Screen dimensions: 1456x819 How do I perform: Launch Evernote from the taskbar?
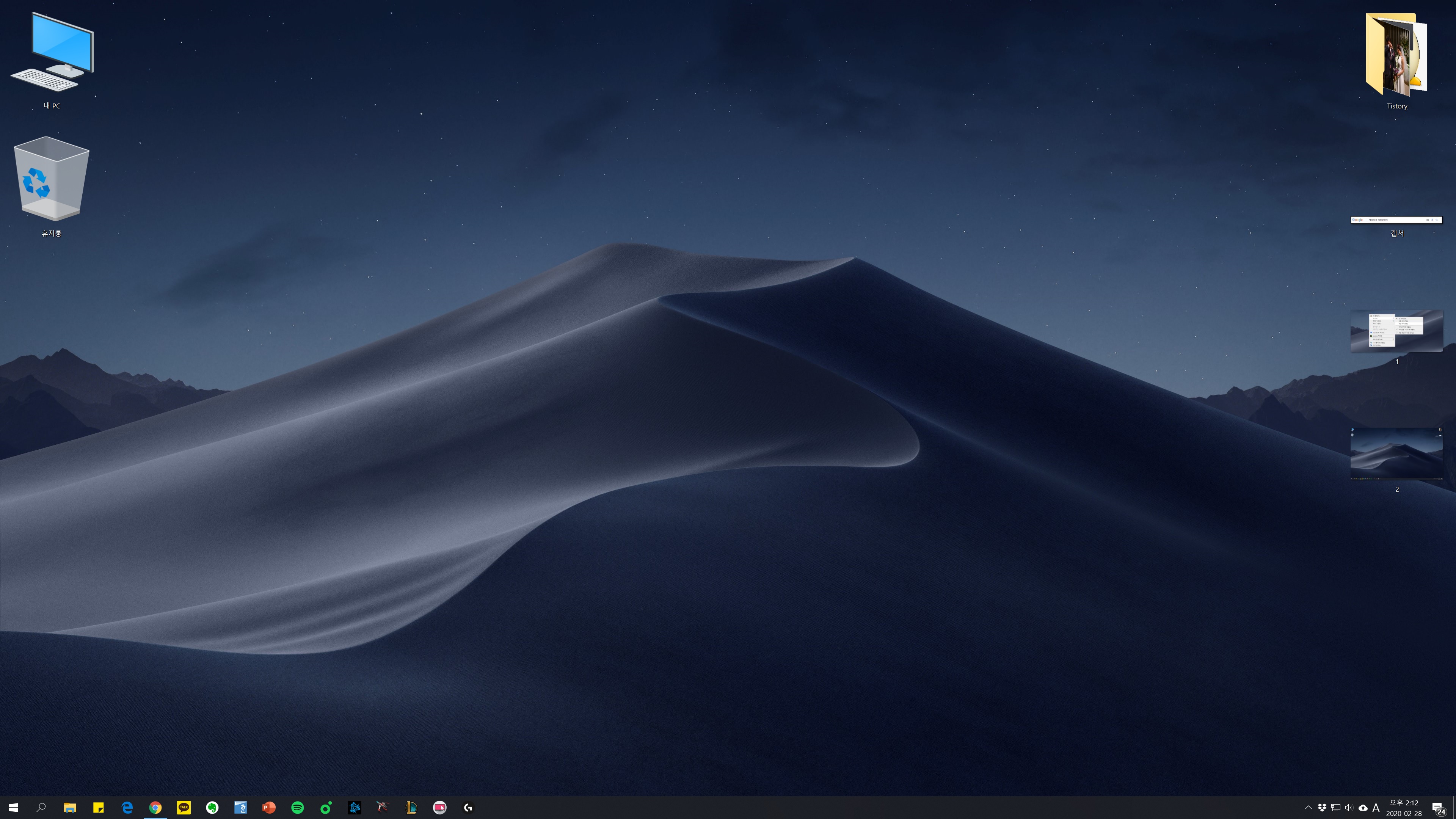212,807
